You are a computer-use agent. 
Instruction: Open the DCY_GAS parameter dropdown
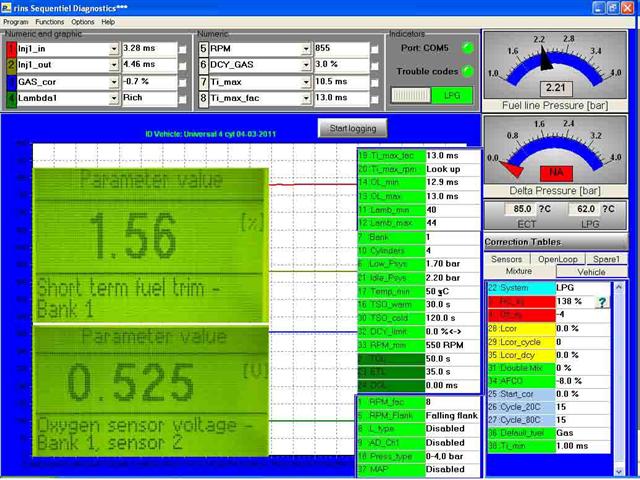(x=306, y=65)
